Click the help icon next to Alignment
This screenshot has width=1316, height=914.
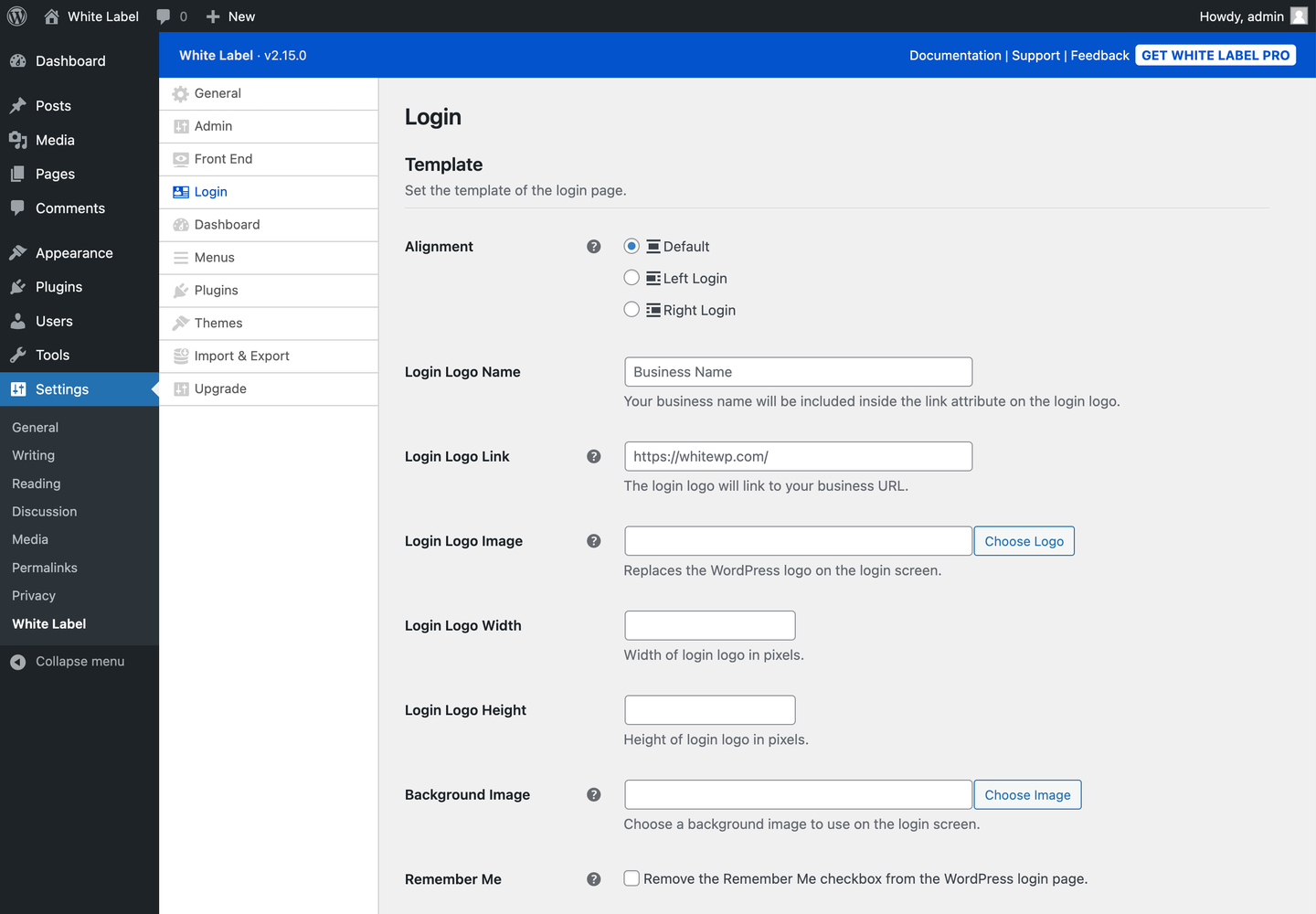coord(594,246)
